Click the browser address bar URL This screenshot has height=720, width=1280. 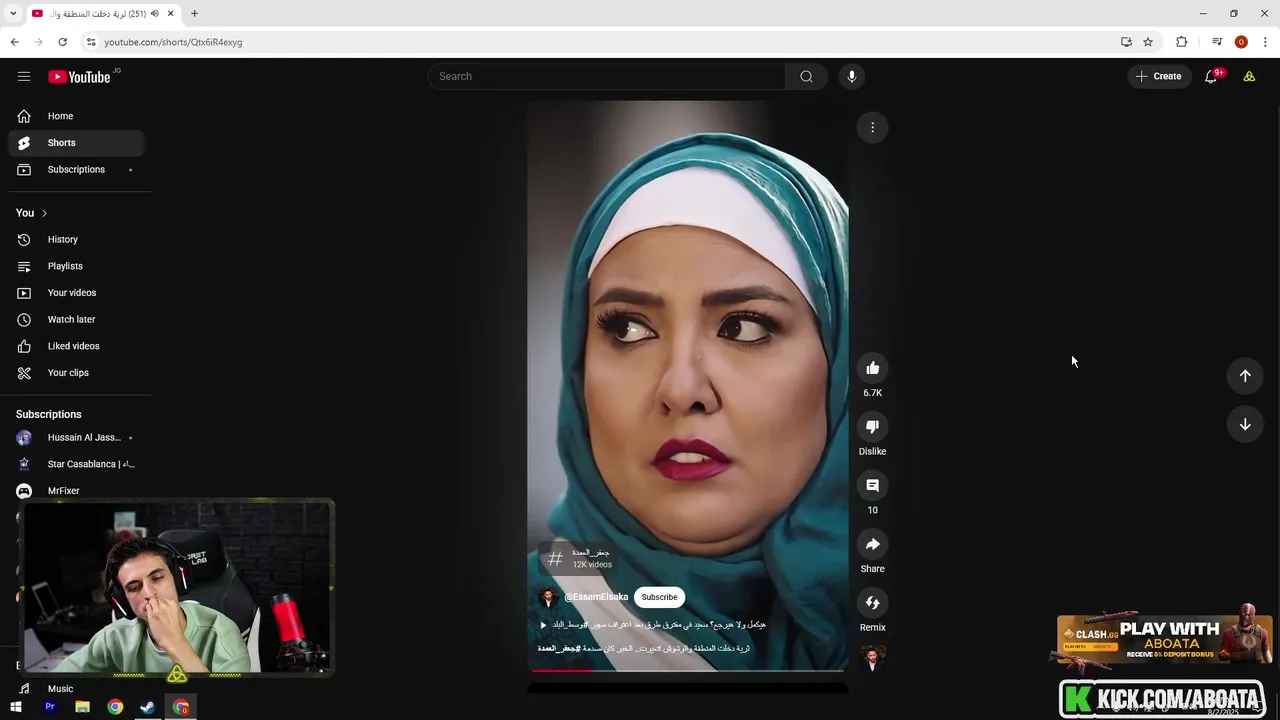coord(173,42)
